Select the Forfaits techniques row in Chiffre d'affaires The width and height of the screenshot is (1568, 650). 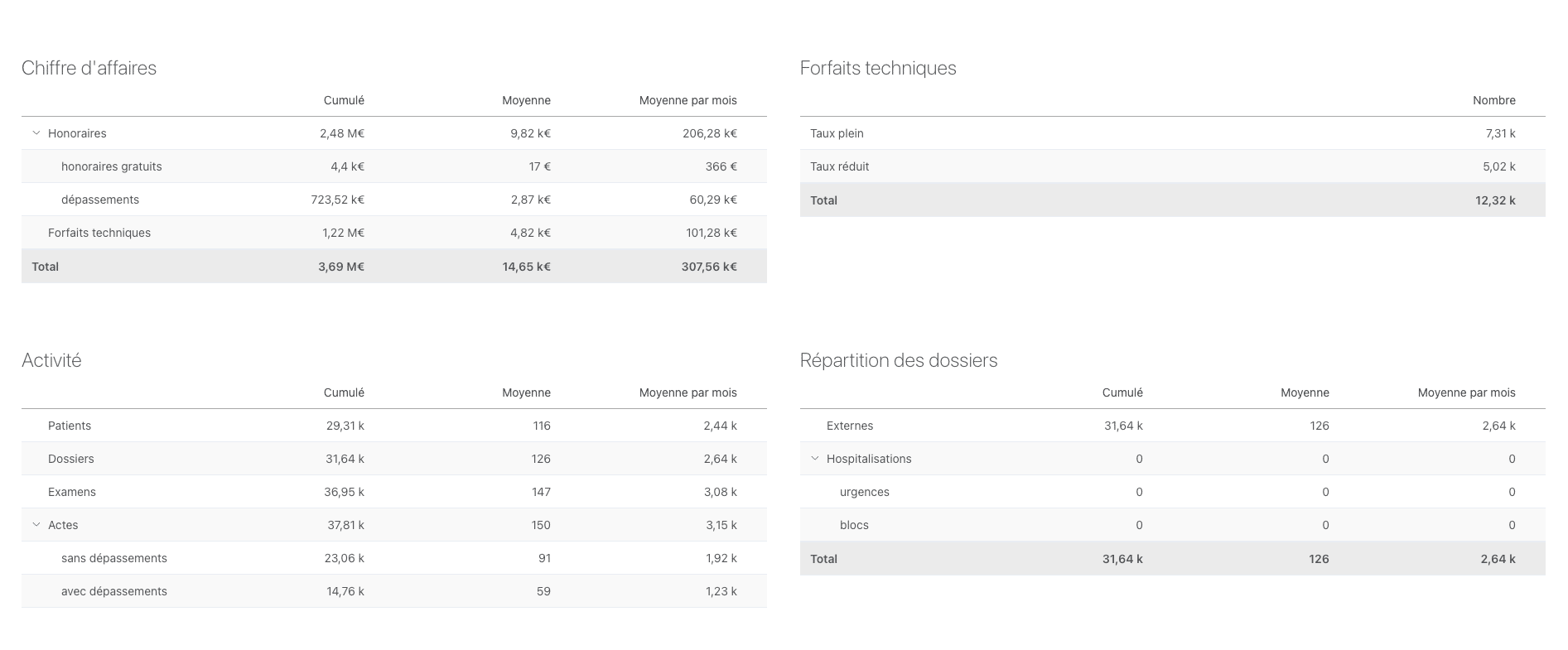99,233
